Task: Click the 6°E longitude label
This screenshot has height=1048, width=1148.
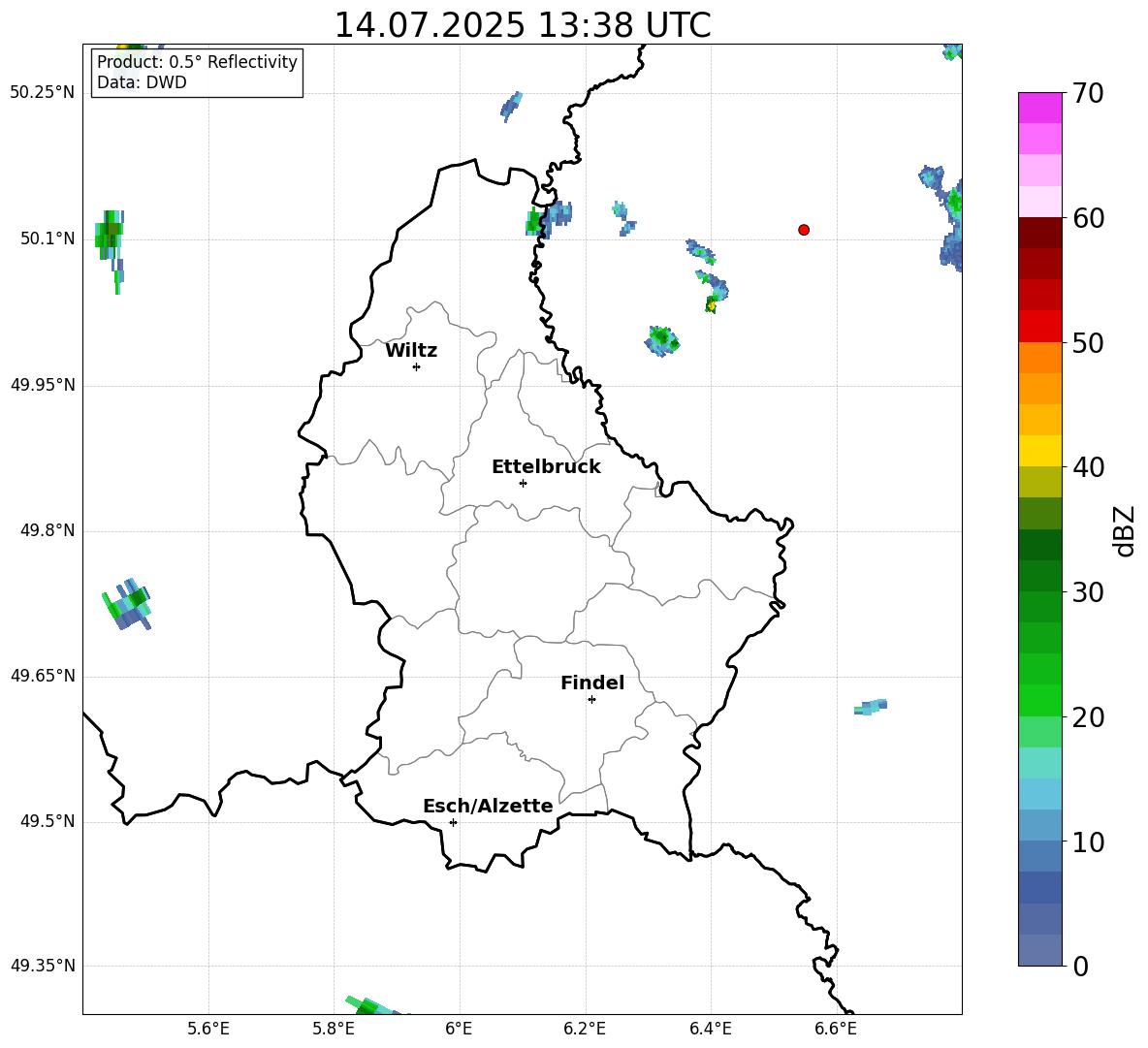Action: pyautogui.click(x=459, y=1029)
